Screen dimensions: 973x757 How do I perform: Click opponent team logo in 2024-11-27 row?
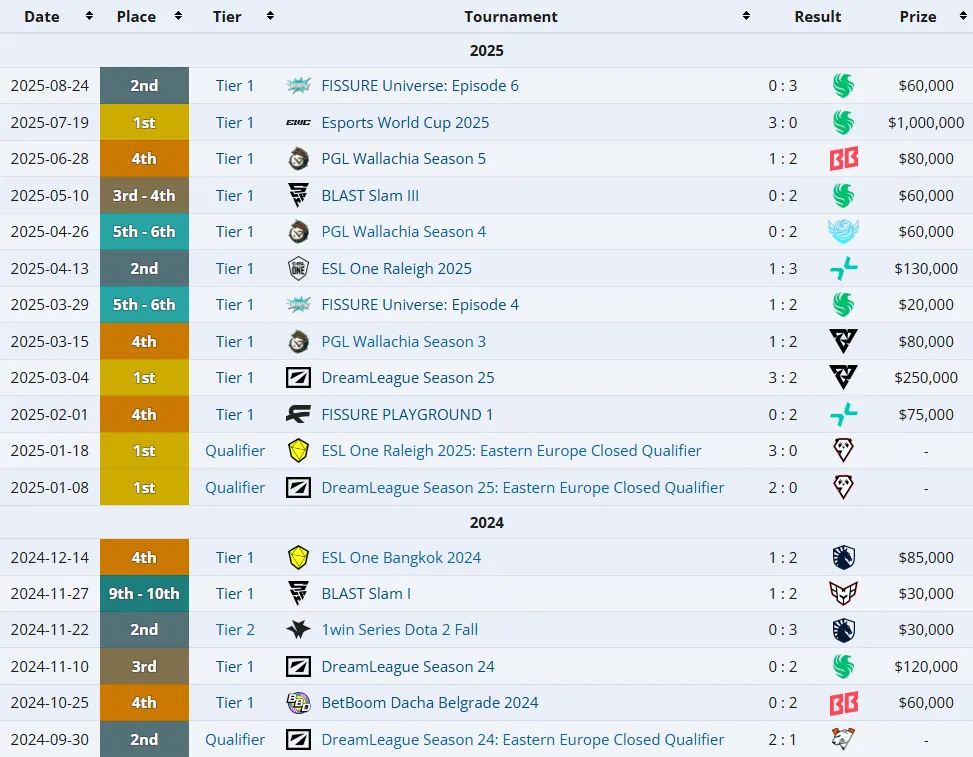(843, 594)
